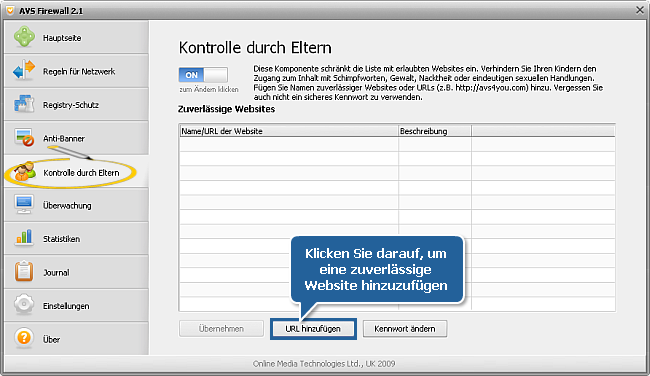Viewport: 650px width, 376px height.
Task: Toggle the ON switch for parental control
Action: [203, 75]
